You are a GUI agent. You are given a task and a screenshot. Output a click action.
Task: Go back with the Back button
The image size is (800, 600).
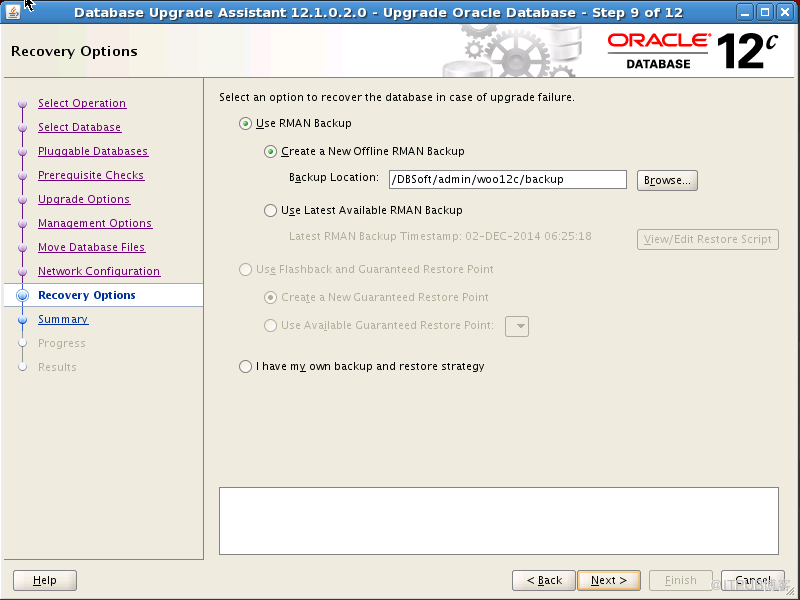coord(544,580)
